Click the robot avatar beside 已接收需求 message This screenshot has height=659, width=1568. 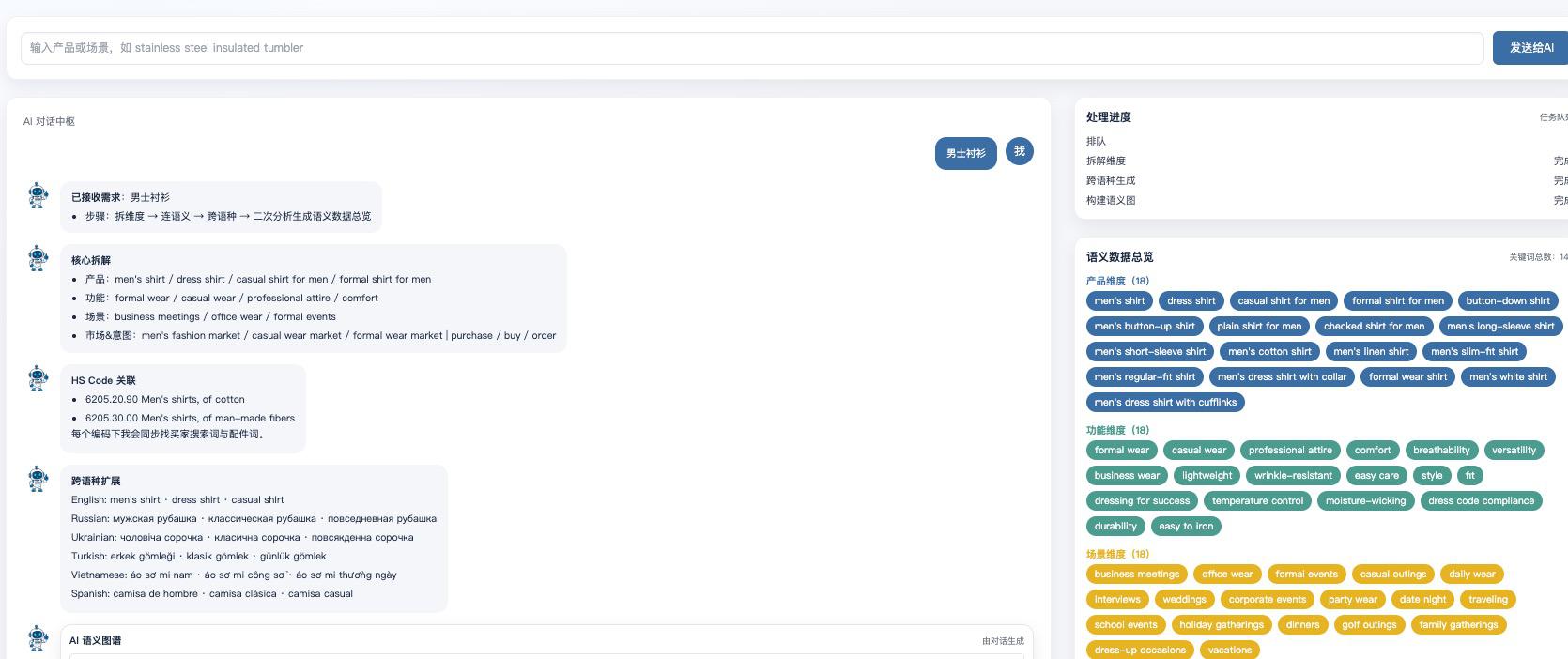38,195
